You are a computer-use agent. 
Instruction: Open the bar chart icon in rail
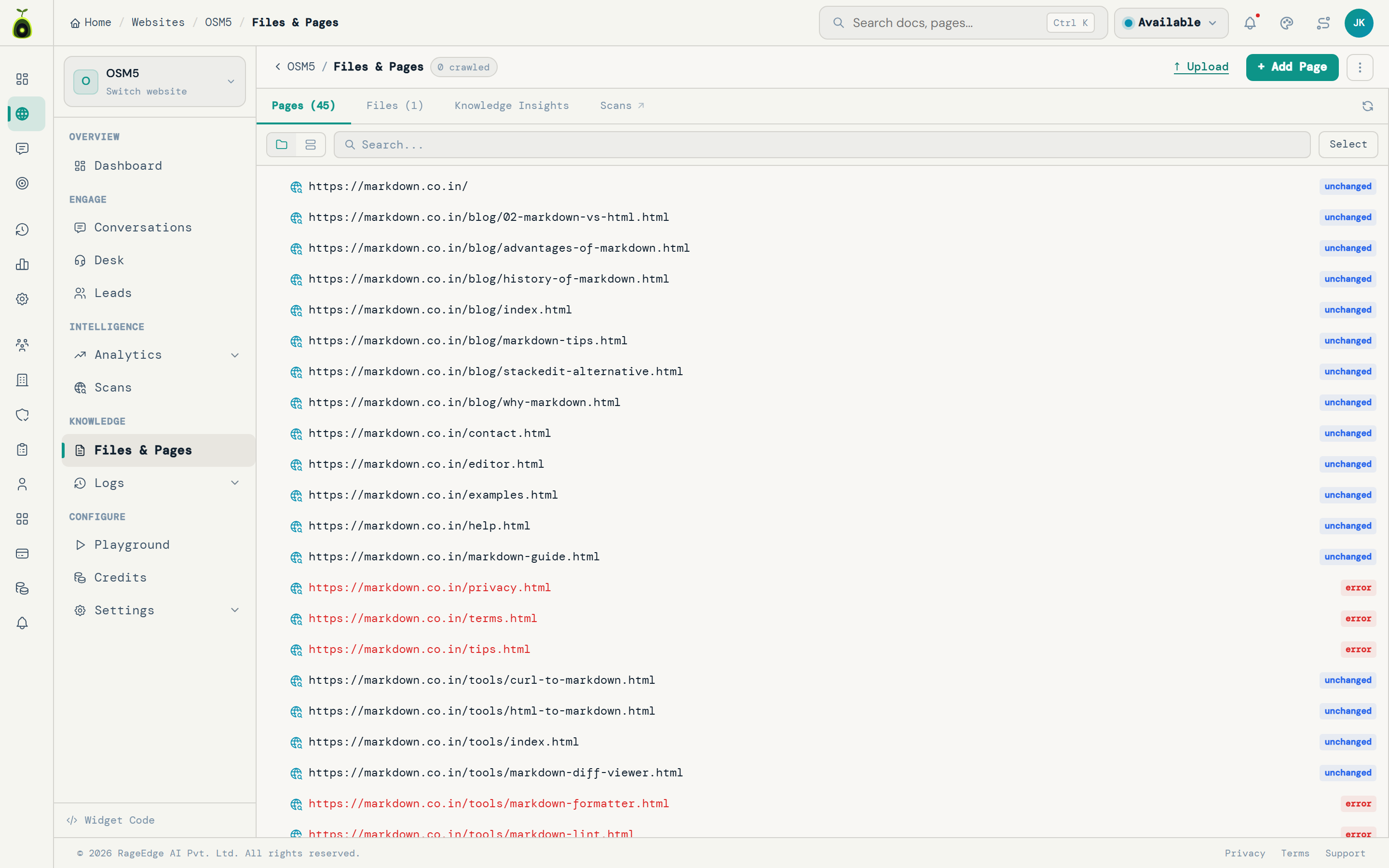(x=22, y=264)
